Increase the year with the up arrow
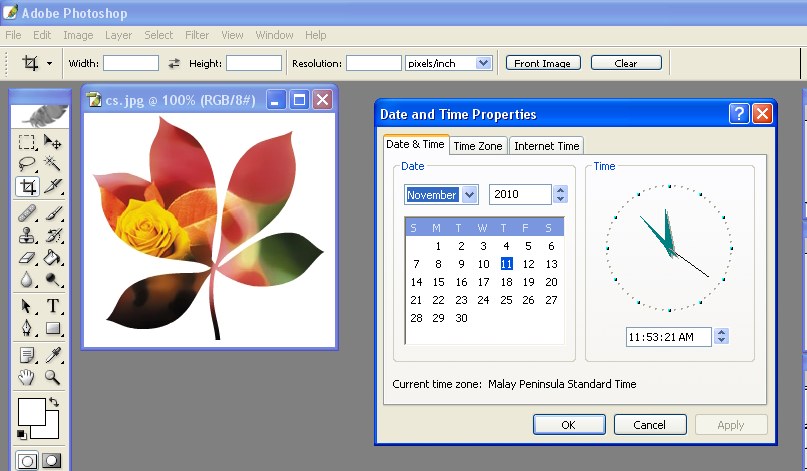 pyautogui.click(x=560, y=190)
